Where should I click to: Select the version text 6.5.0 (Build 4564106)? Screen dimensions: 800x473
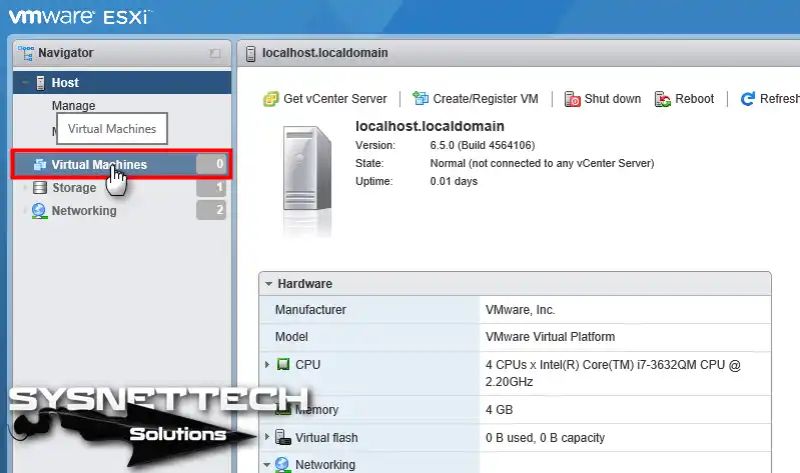point(482,145)
